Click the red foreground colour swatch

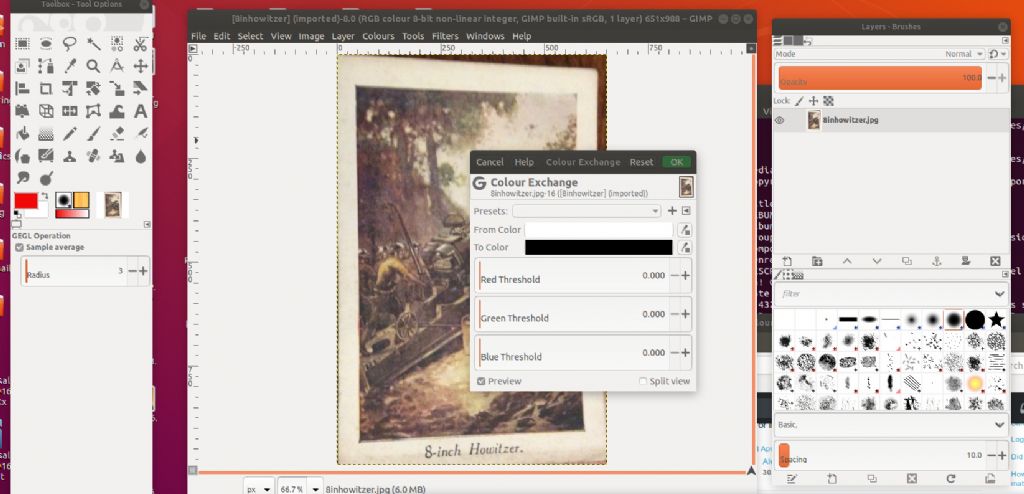(25, 200)
